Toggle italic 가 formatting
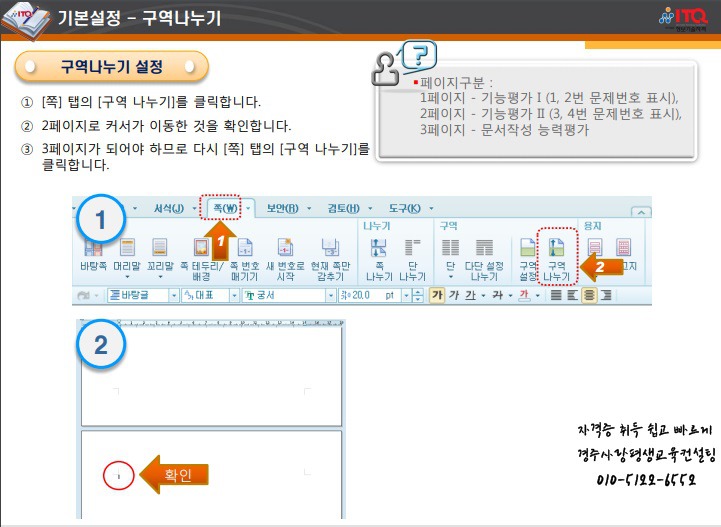Image resolution: width=721 pixels, height=527 pixels. (454, 295)
